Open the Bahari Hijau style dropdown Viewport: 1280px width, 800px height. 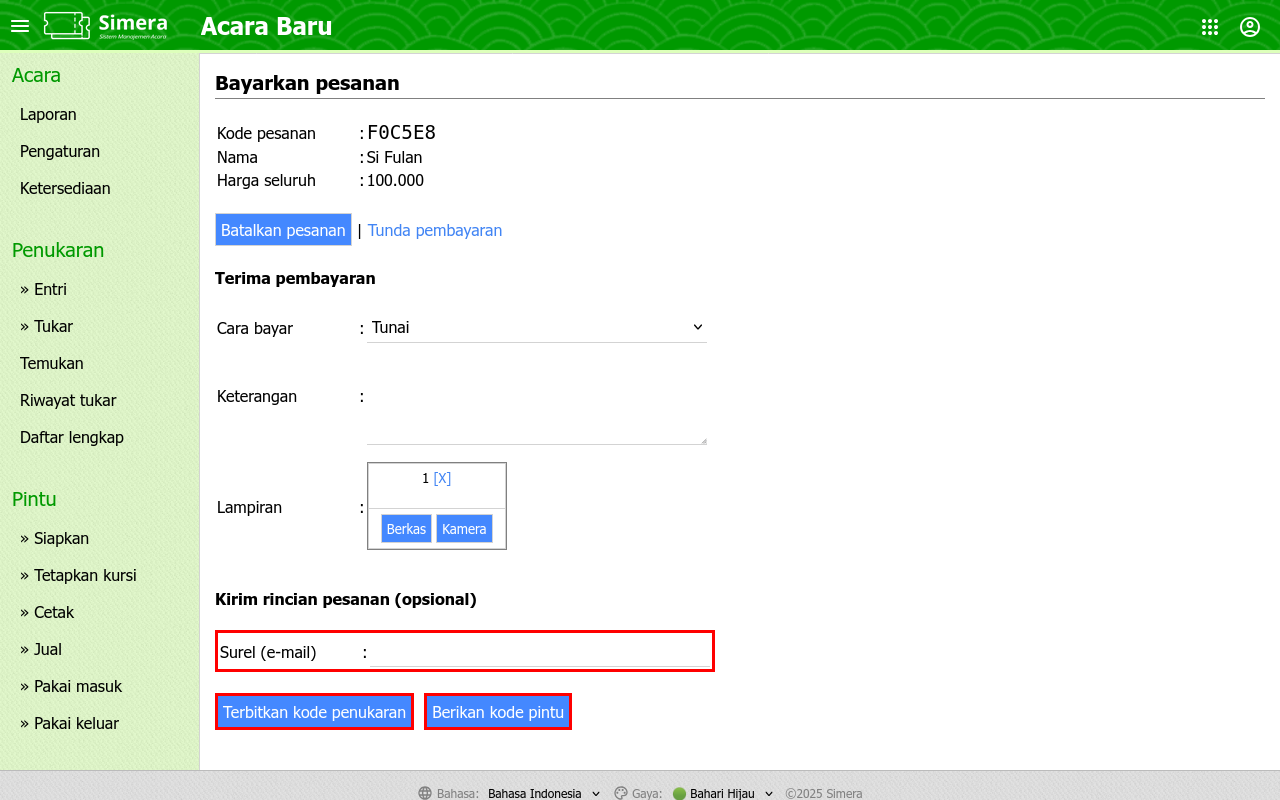[x=723, y=793]
